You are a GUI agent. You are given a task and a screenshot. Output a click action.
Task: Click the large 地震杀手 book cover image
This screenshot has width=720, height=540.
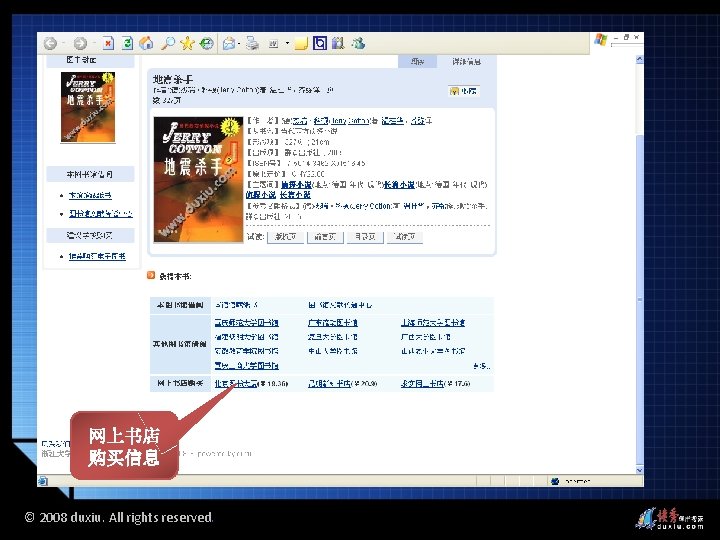point(198,179)
